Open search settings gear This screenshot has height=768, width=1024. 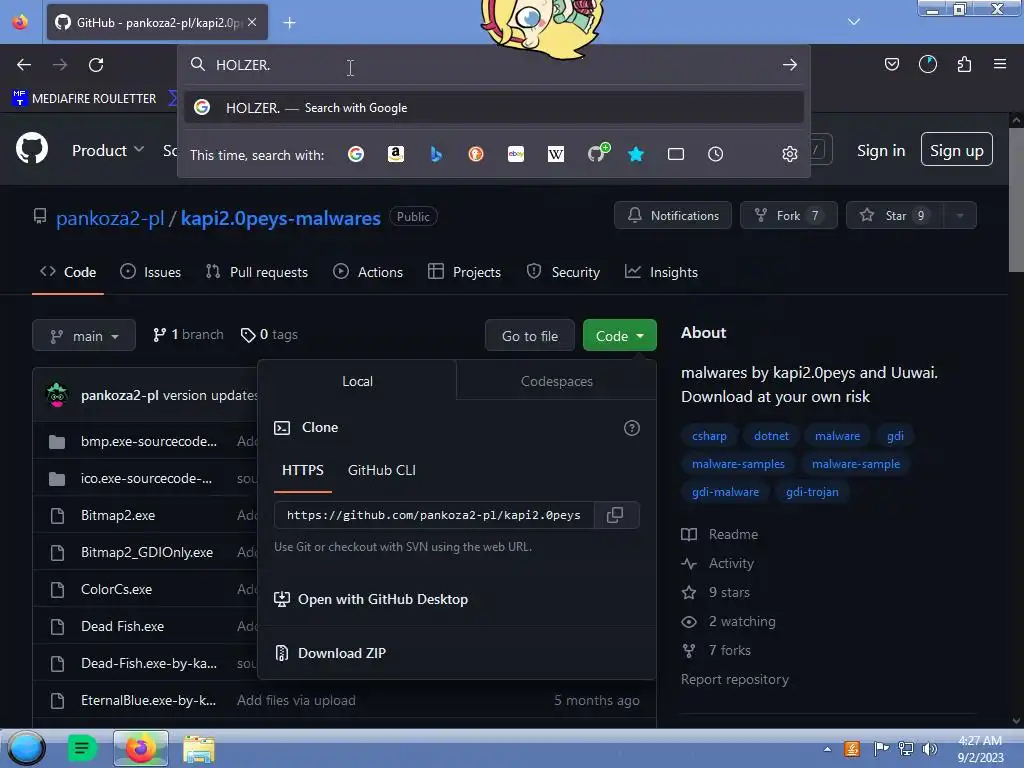coord(790,154)
